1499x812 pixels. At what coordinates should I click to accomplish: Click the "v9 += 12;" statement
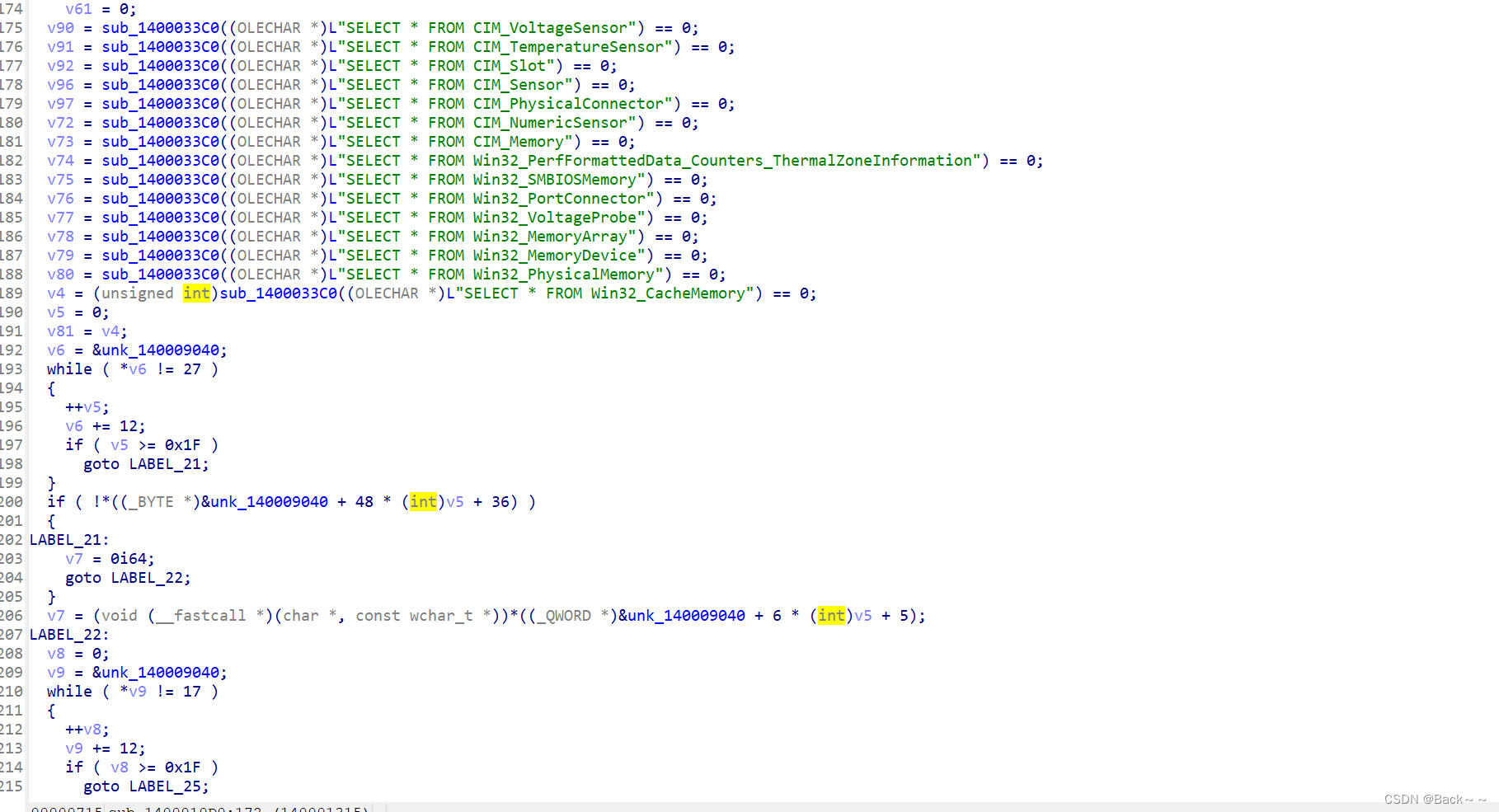[x=106, y=749]
